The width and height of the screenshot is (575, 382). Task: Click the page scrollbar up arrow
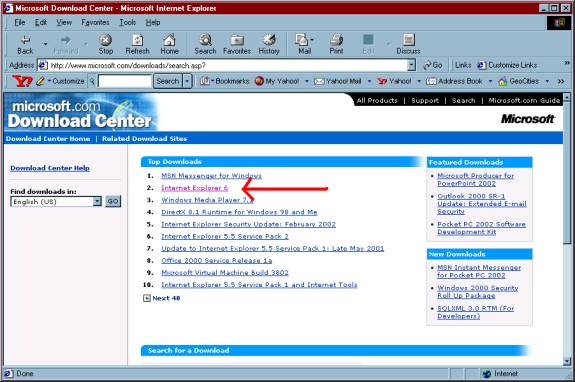[567, 97]
